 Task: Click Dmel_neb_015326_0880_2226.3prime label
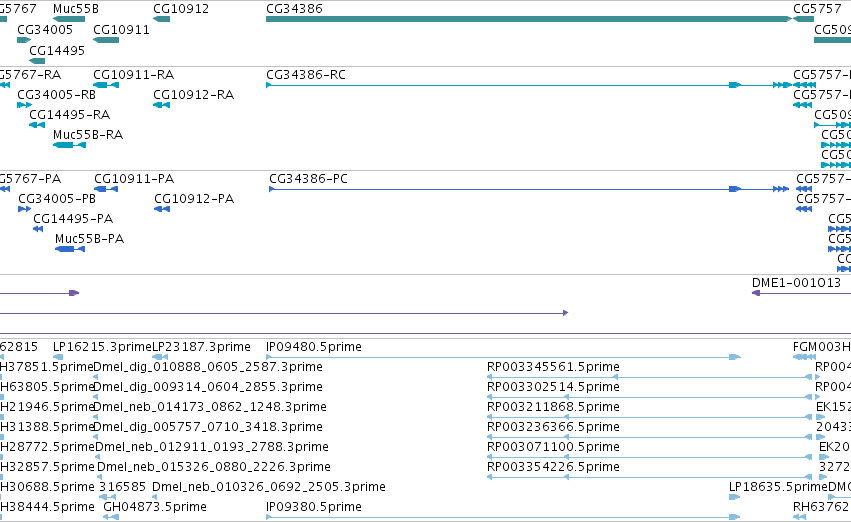[x=214, y=467]
